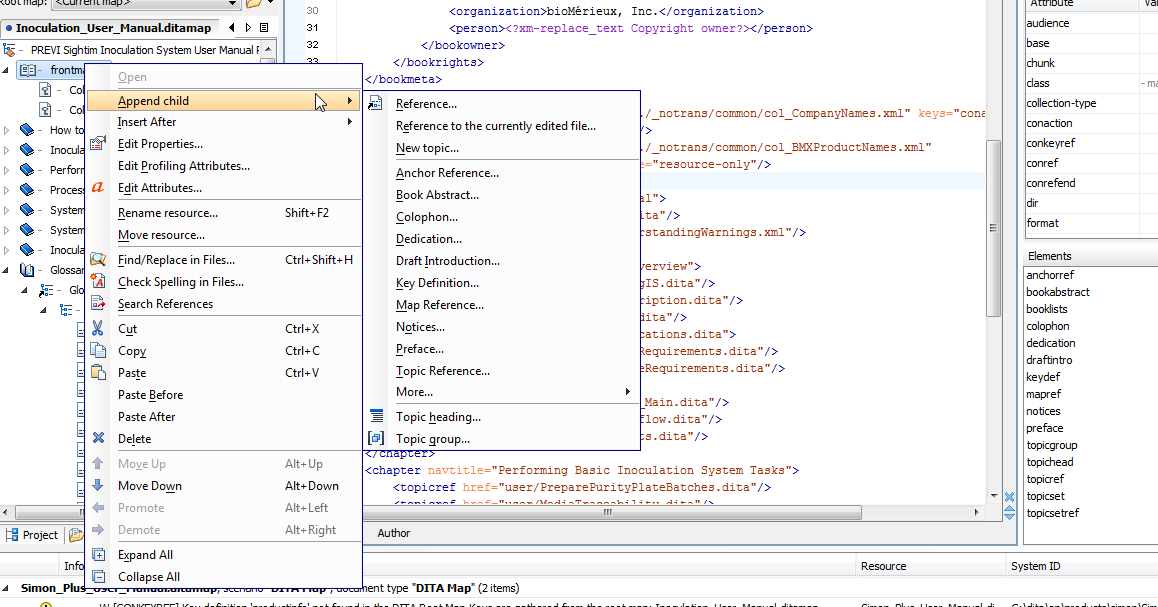Expand the How to tree node
Screen dimensions: 1158x607
click(7, 130)
